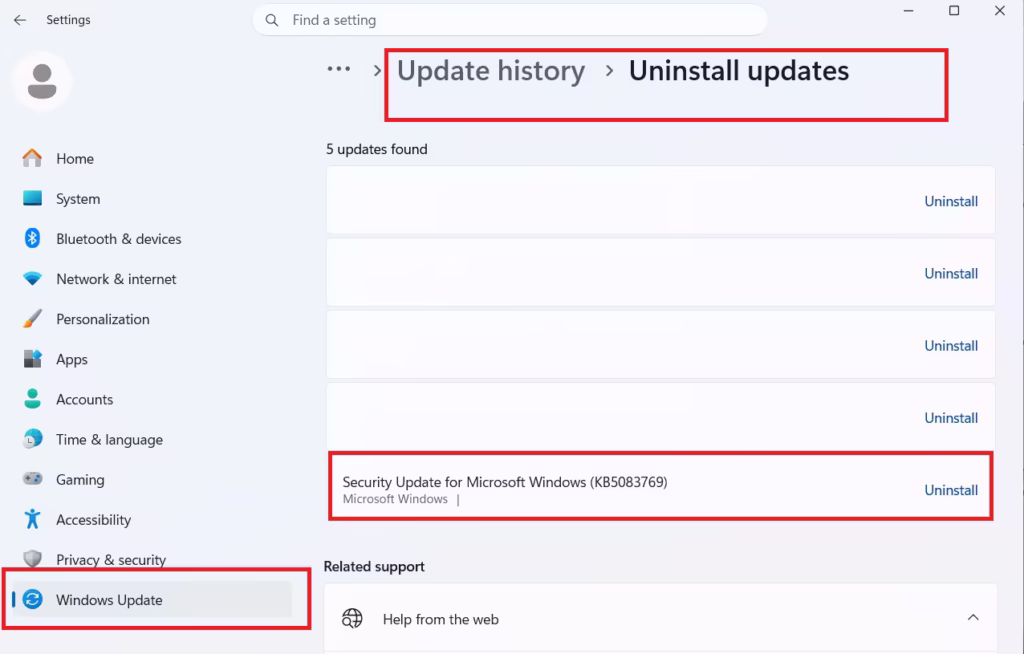
Task: Uninstall the second listed update
Action: click(x=951, y=273)
